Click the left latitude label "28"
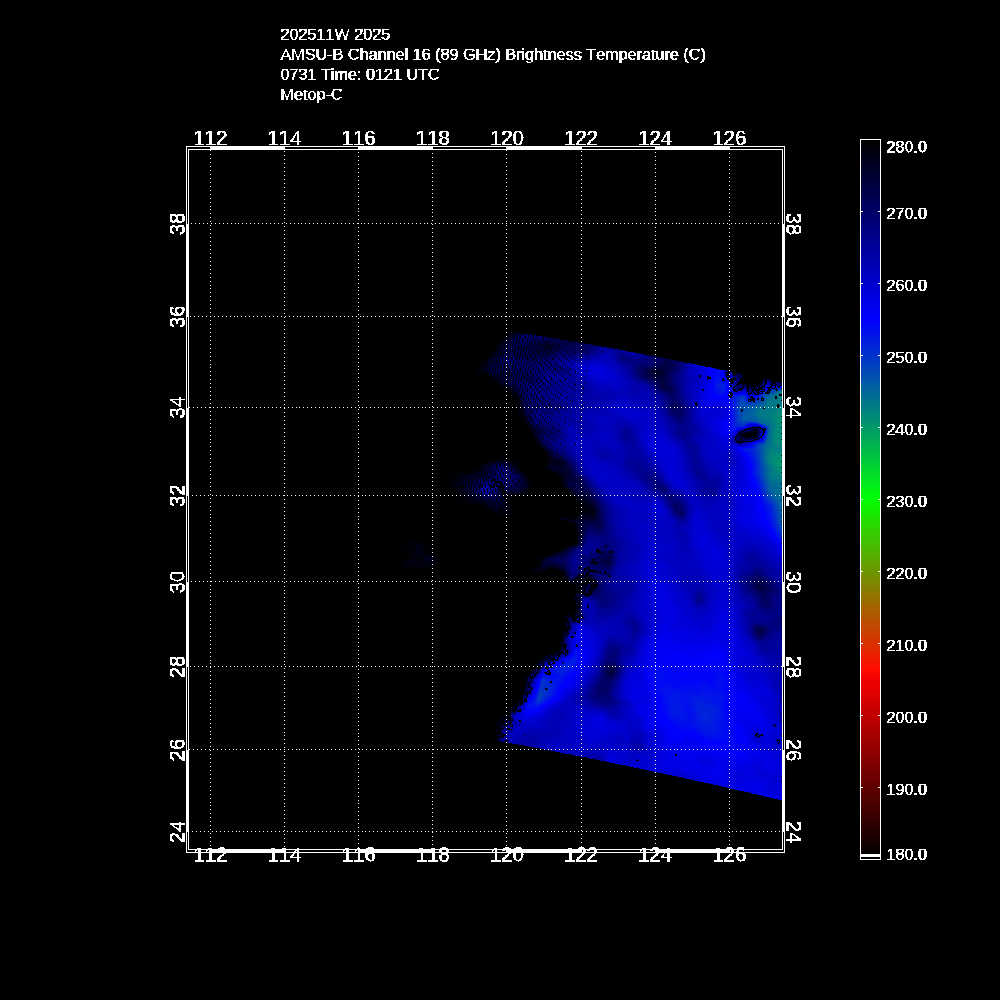 (x=178, y=666)
